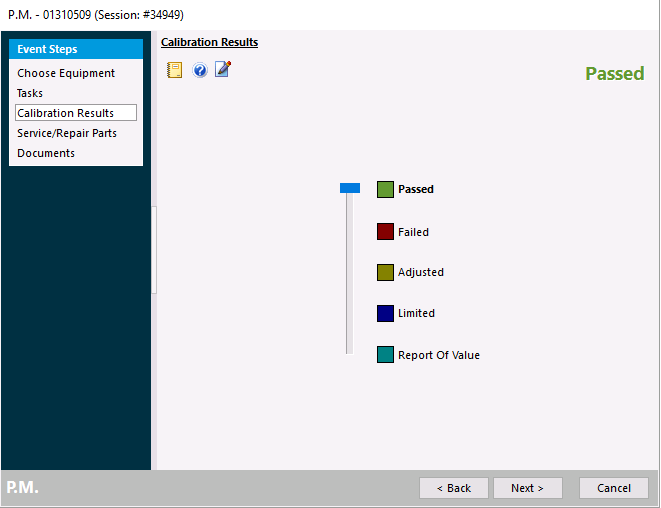This screenshot has height=508, width=661.
Task: Click the green Passed color square
Action: point(385,189)
